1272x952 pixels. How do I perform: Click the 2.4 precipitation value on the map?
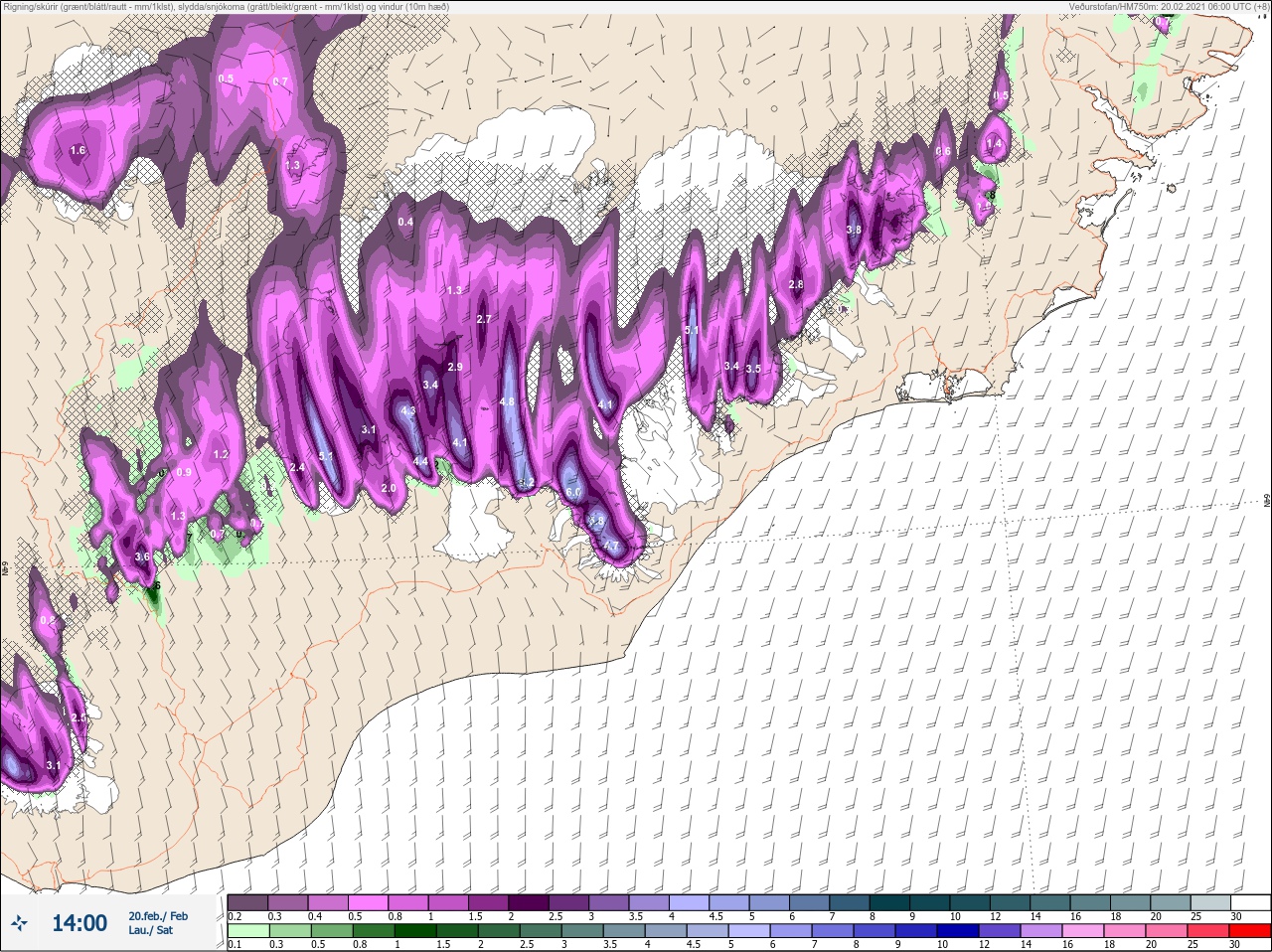pos(297,468)
